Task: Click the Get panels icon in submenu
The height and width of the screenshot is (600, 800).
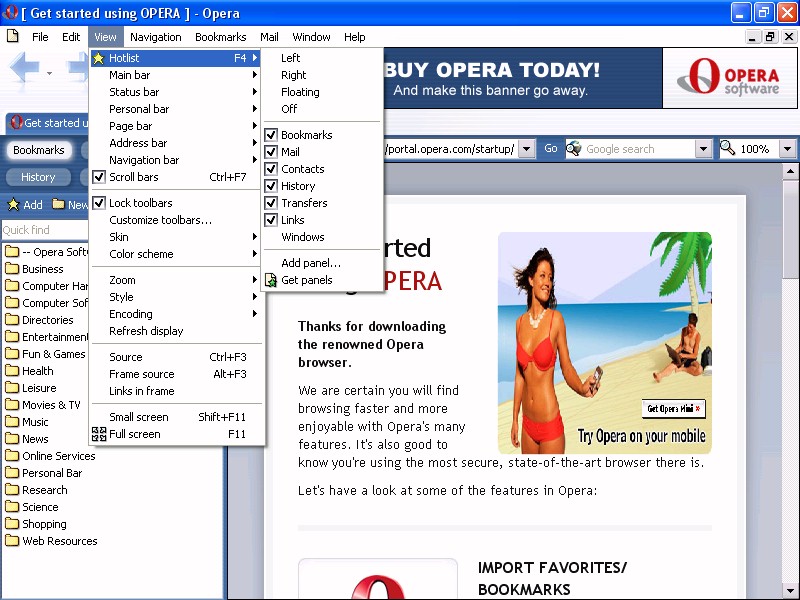Action: [x=271, y=280]
